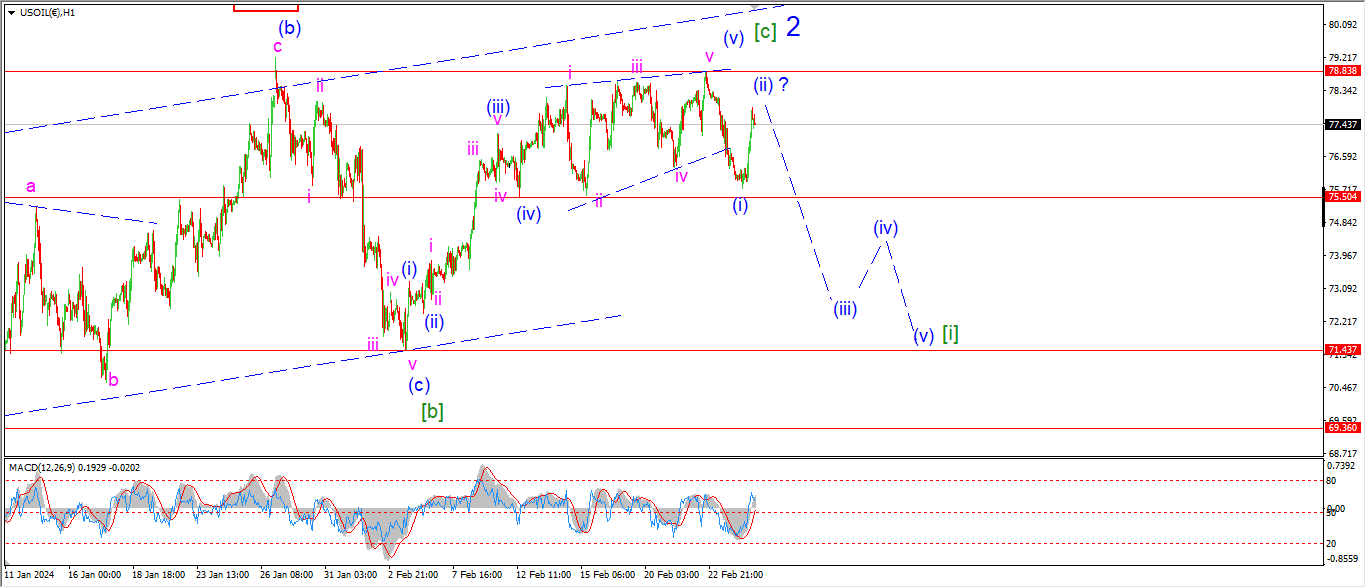
Task: Select the green [b] wave label
Action: (432, 411)
